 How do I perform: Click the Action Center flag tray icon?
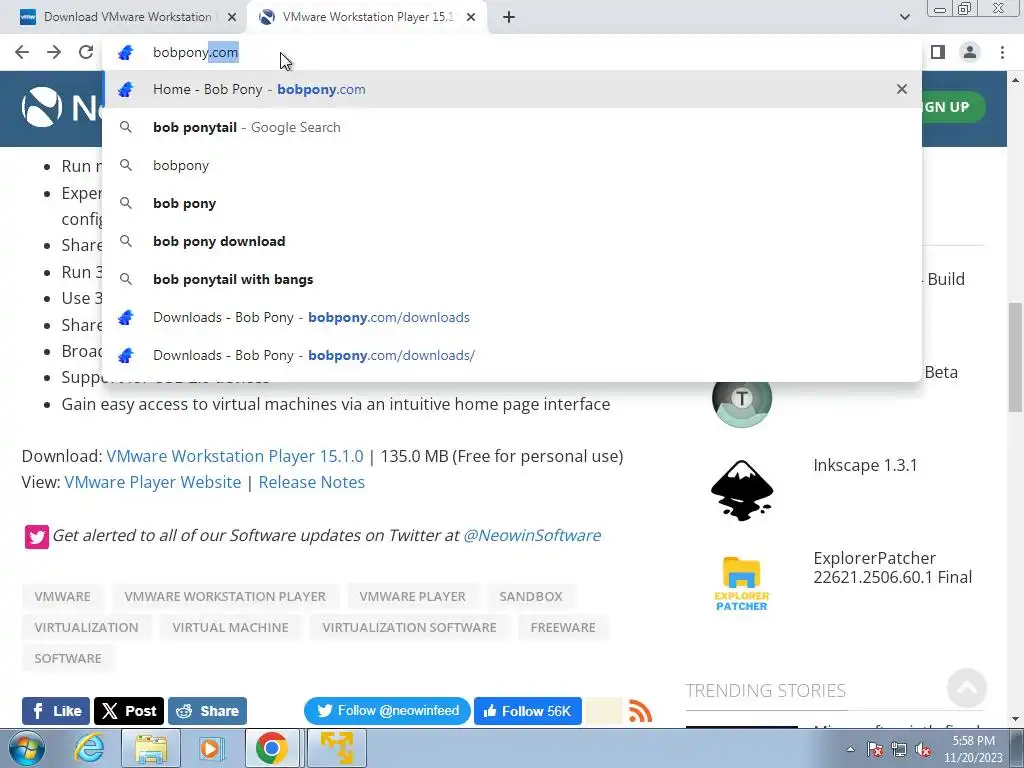tap(876, 749)
